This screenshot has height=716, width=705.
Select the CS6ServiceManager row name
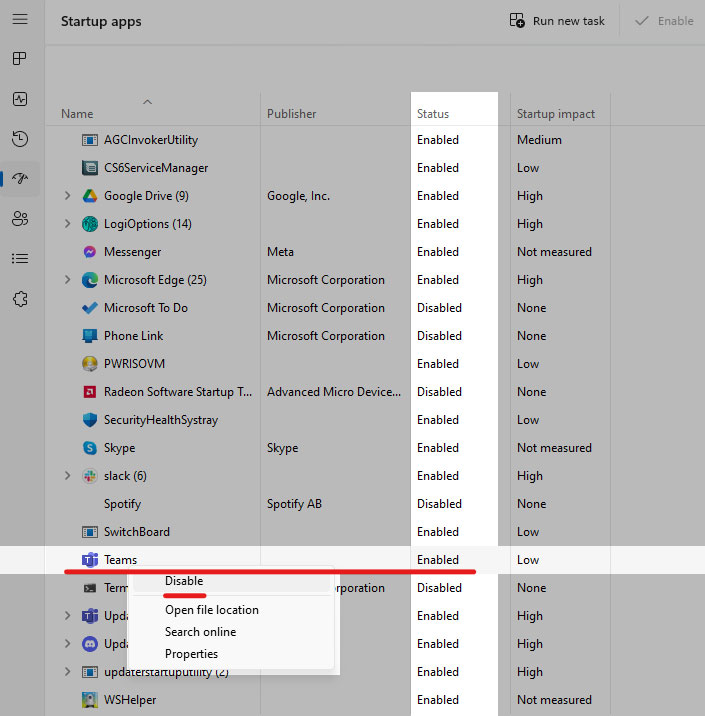click(x=156, y=168)
